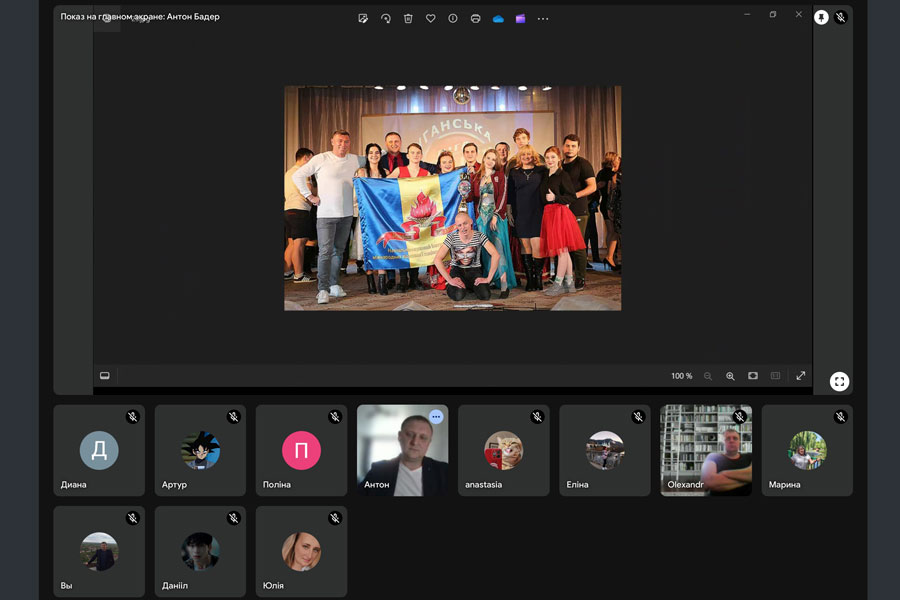Expand the photo viewer to fullscreen
The width and height of the screenshot is (900, 600).
click(x=800, y=376)
